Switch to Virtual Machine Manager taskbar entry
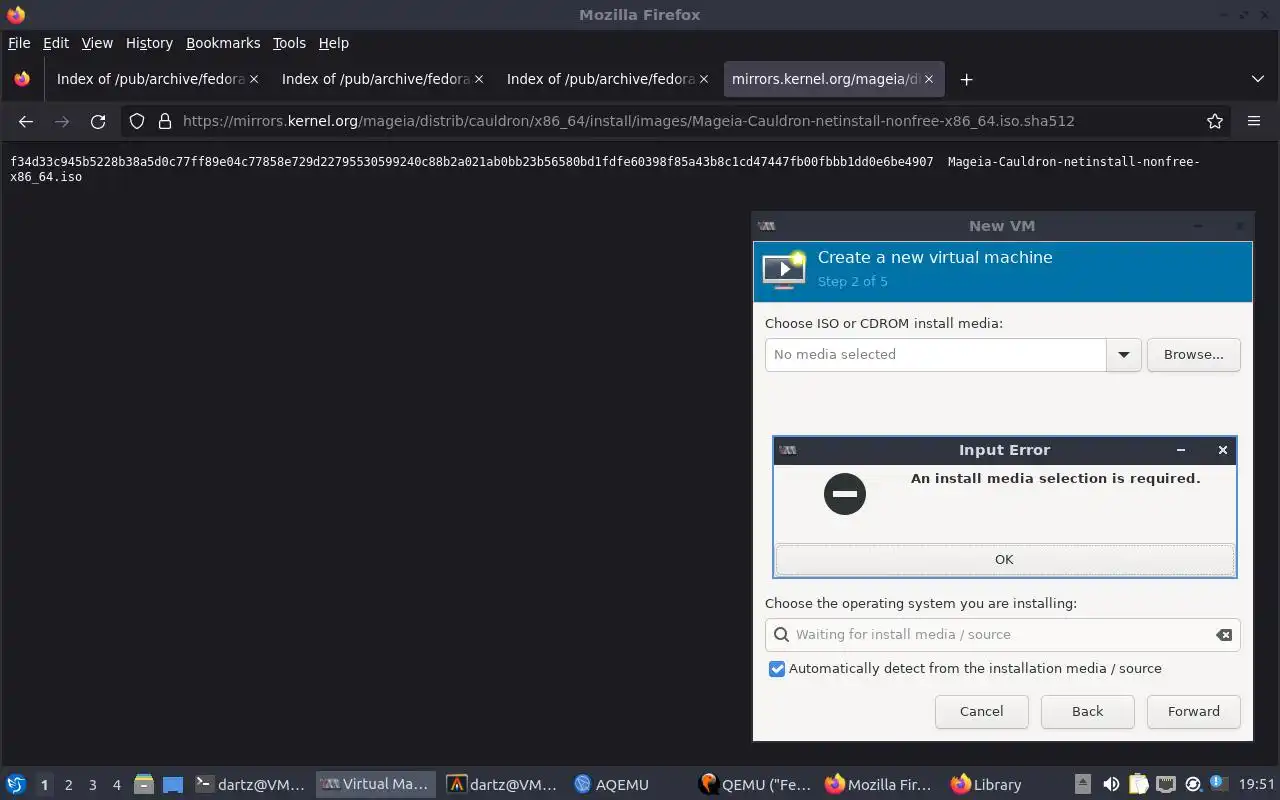The image size is (1280, 800). tap(377, 785)
